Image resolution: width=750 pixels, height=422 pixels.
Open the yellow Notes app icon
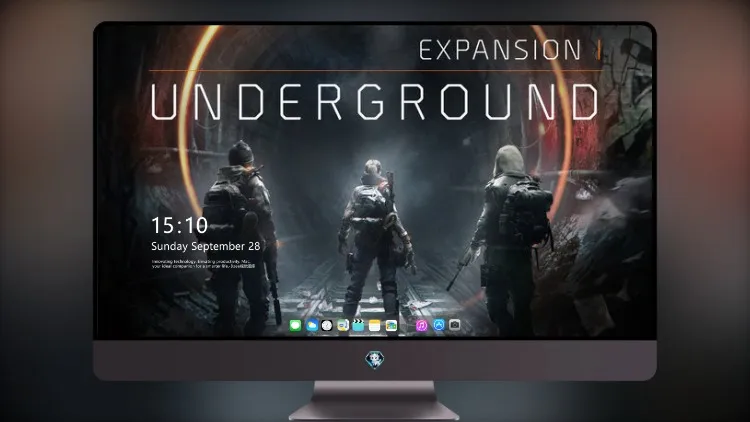(375, 326)
